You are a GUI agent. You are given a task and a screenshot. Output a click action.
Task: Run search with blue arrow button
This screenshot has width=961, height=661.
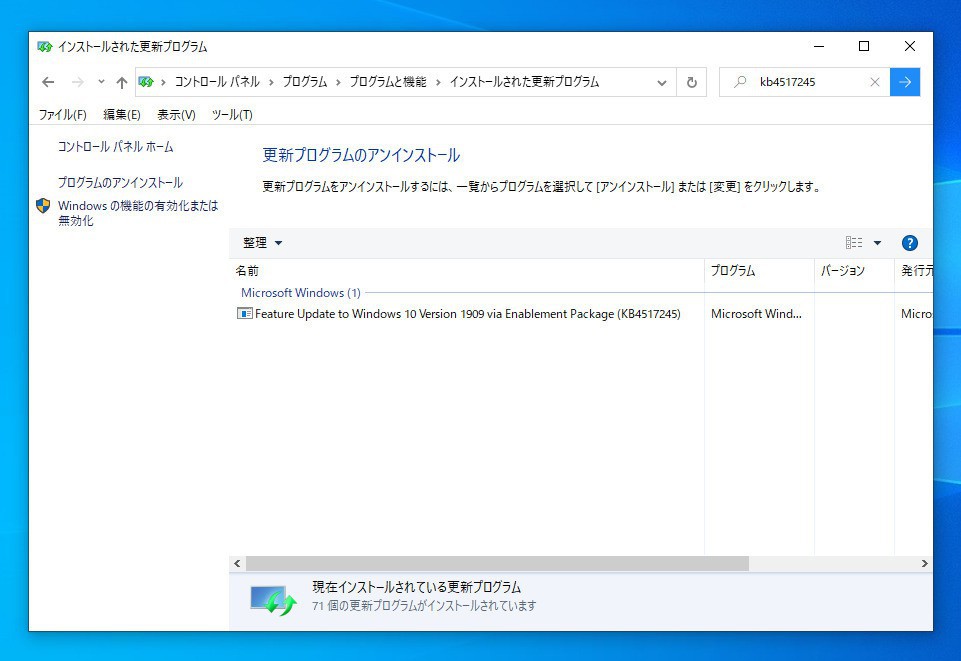click(x=905, y=82)
